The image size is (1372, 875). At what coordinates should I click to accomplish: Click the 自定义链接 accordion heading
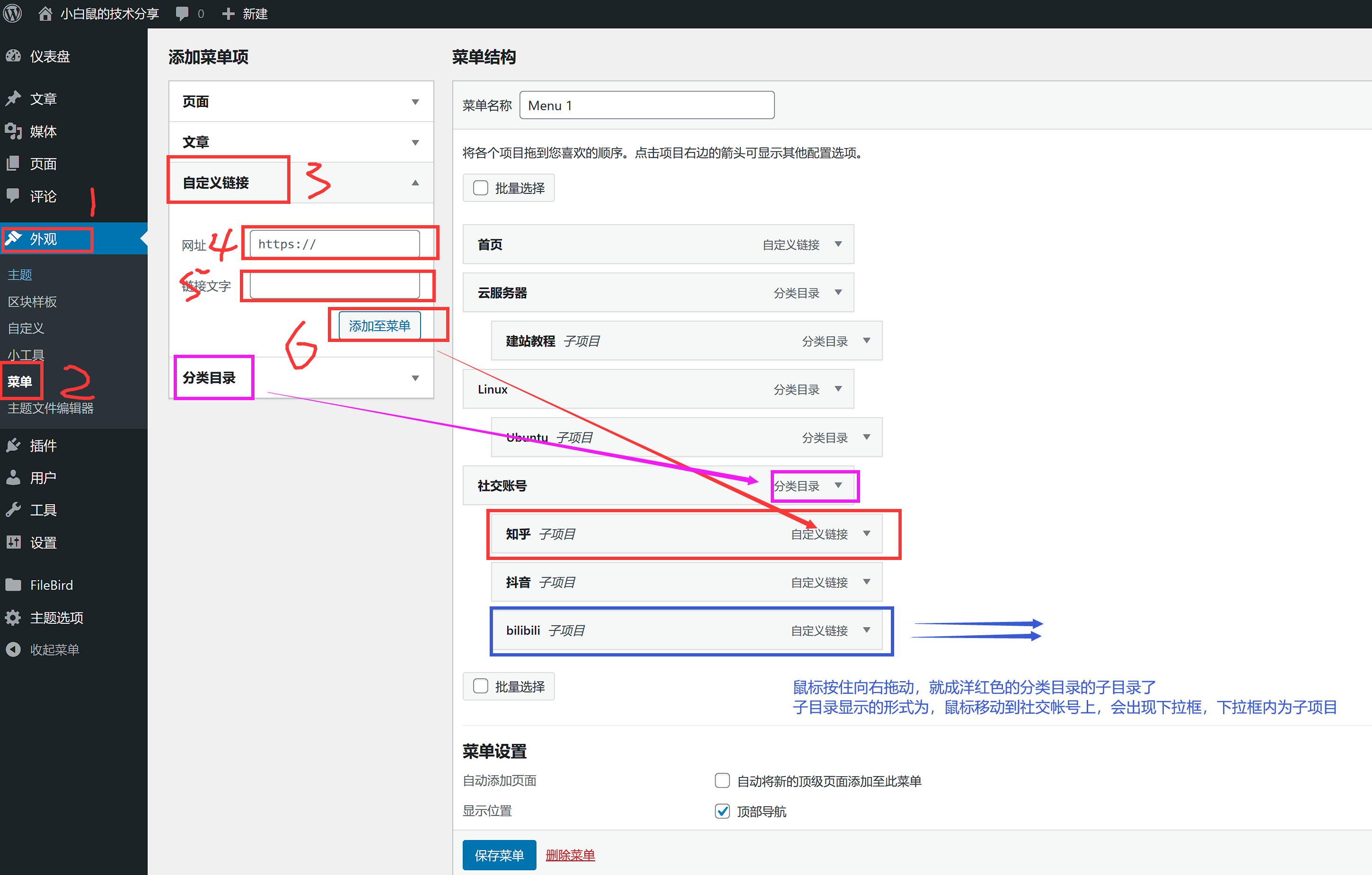click(215, 182)
